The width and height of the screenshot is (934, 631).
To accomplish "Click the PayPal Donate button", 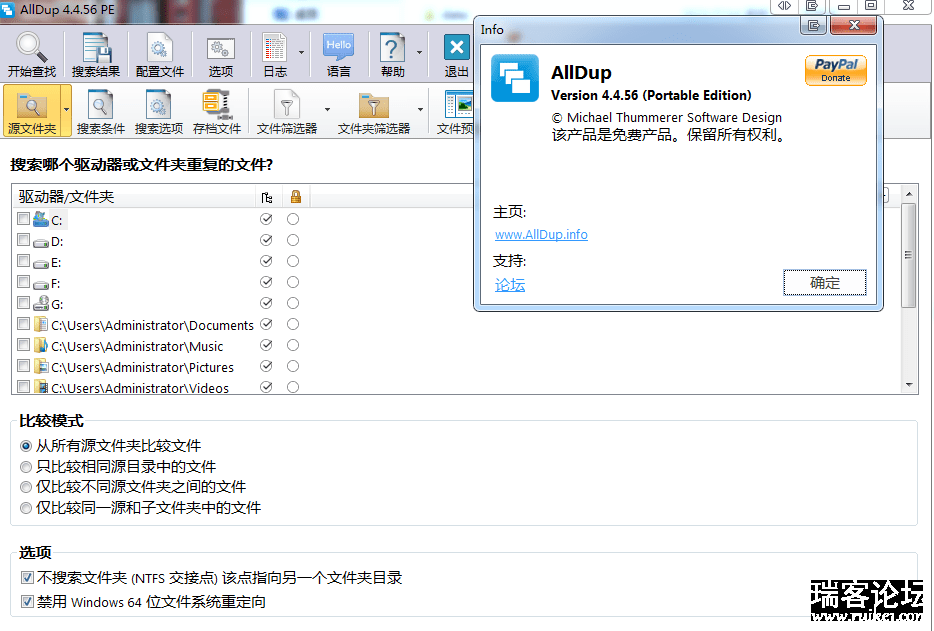I will coord(835,70).
